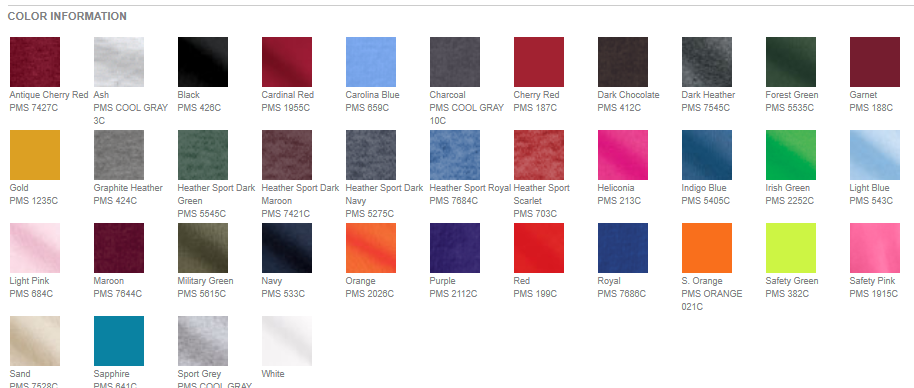This screenshot has width=914, height=388.
Task: Select the Antique Cherry Red swatch
Action: coord(35,62)
